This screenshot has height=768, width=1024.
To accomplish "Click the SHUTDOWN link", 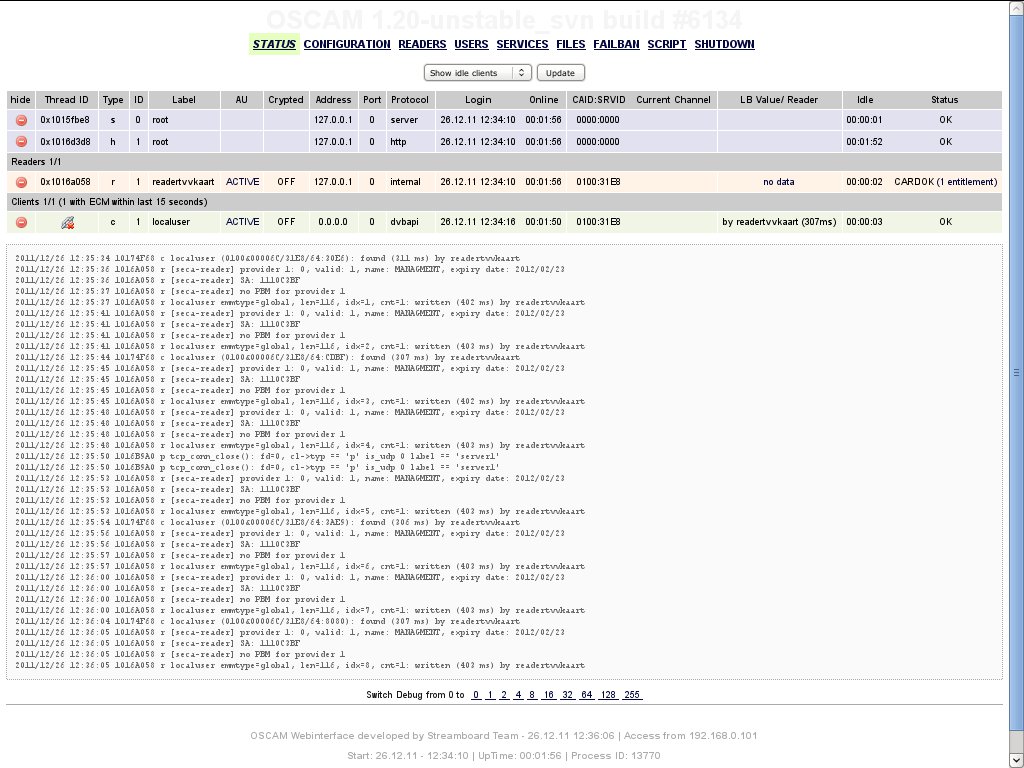I will 724,44.
